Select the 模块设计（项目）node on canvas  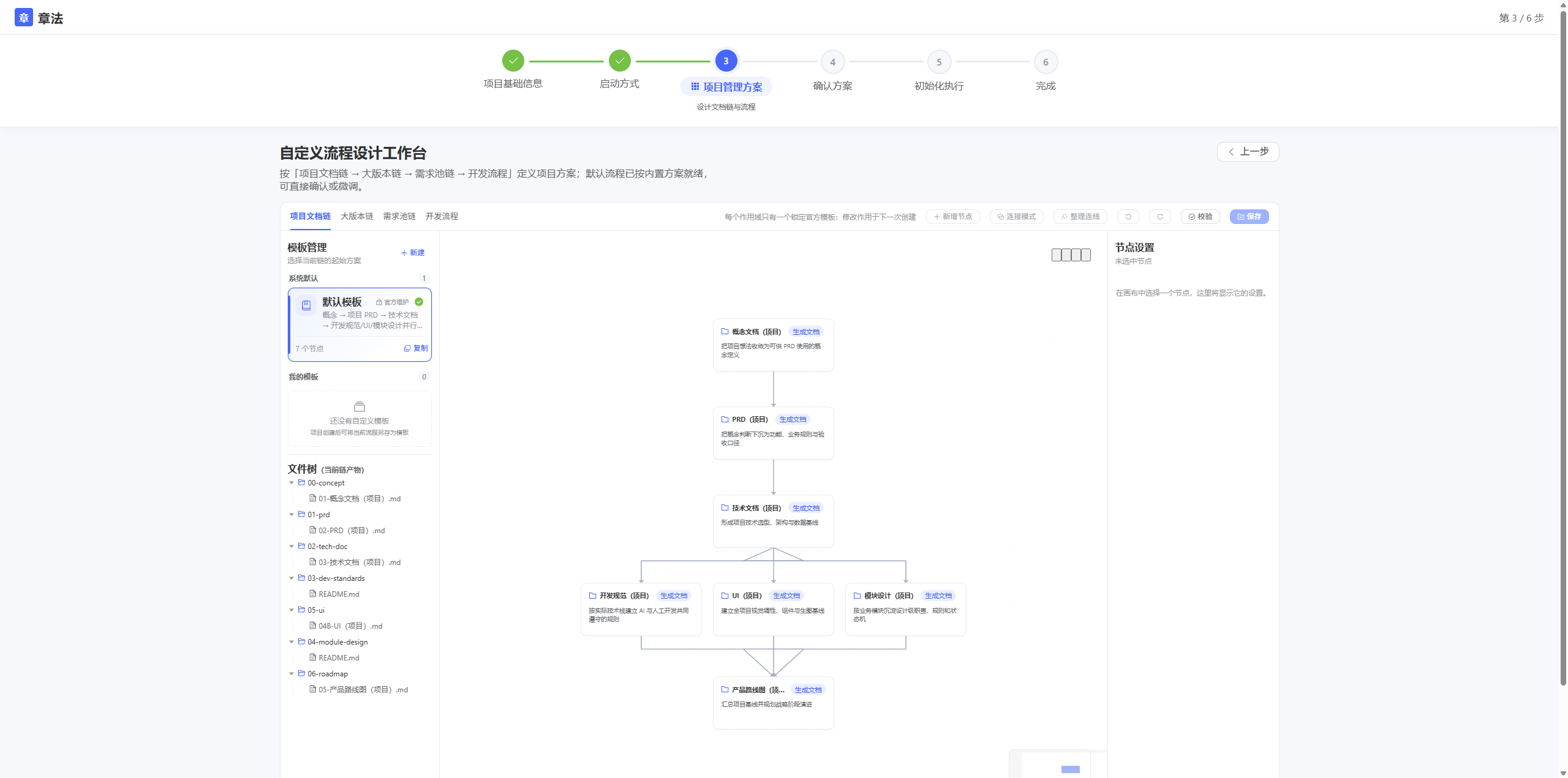point(905,609)
